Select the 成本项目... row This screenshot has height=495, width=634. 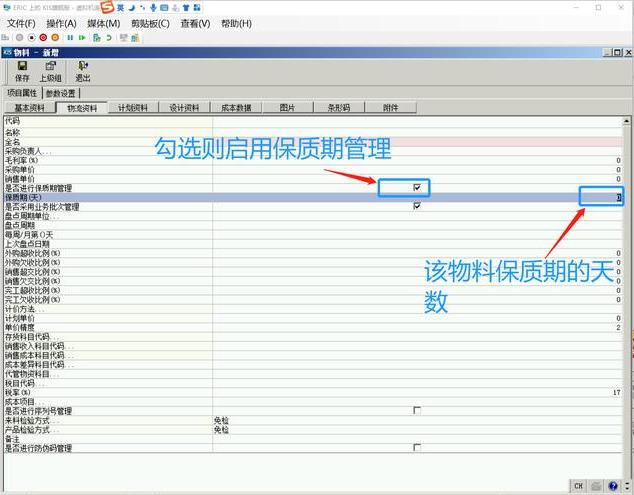pyautogui.click(x=313, y=402)
